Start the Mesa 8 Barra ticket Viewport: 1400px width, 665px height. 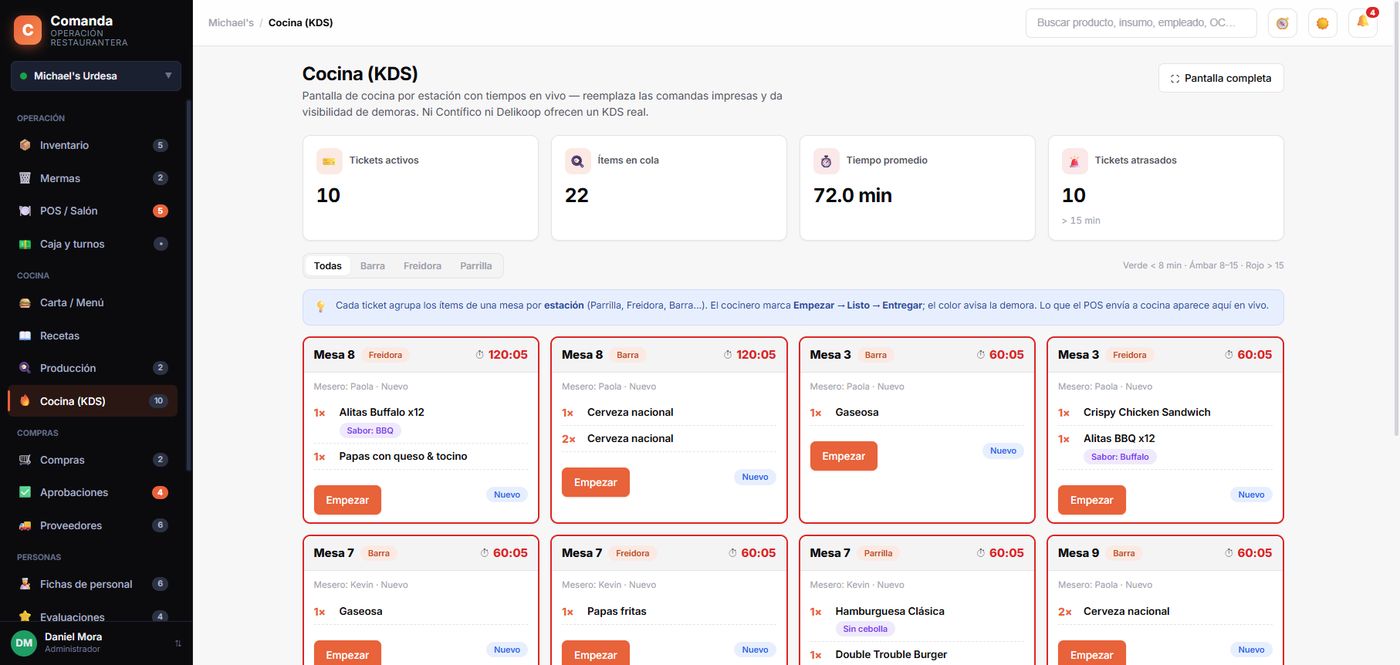[x=595, y=482]
